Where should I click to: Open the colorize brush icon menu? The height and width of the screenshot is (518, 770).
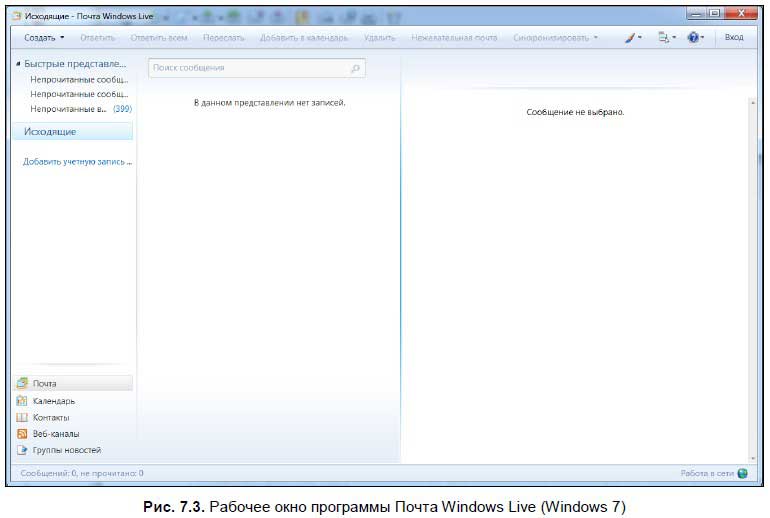[x=632, y=37]
